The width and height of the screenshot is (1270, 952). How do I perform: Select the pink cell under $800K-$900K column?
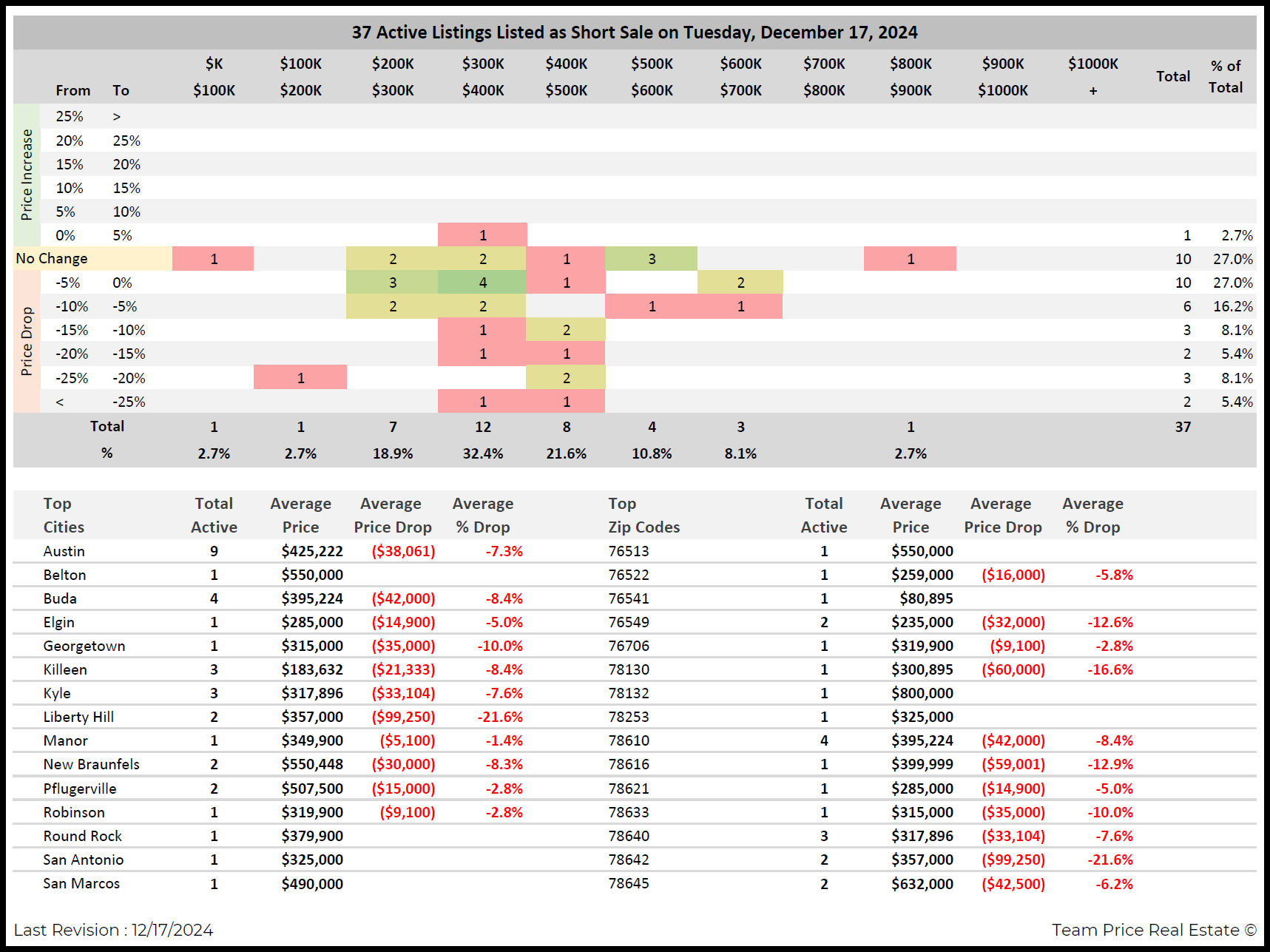(x=910, y=259)
